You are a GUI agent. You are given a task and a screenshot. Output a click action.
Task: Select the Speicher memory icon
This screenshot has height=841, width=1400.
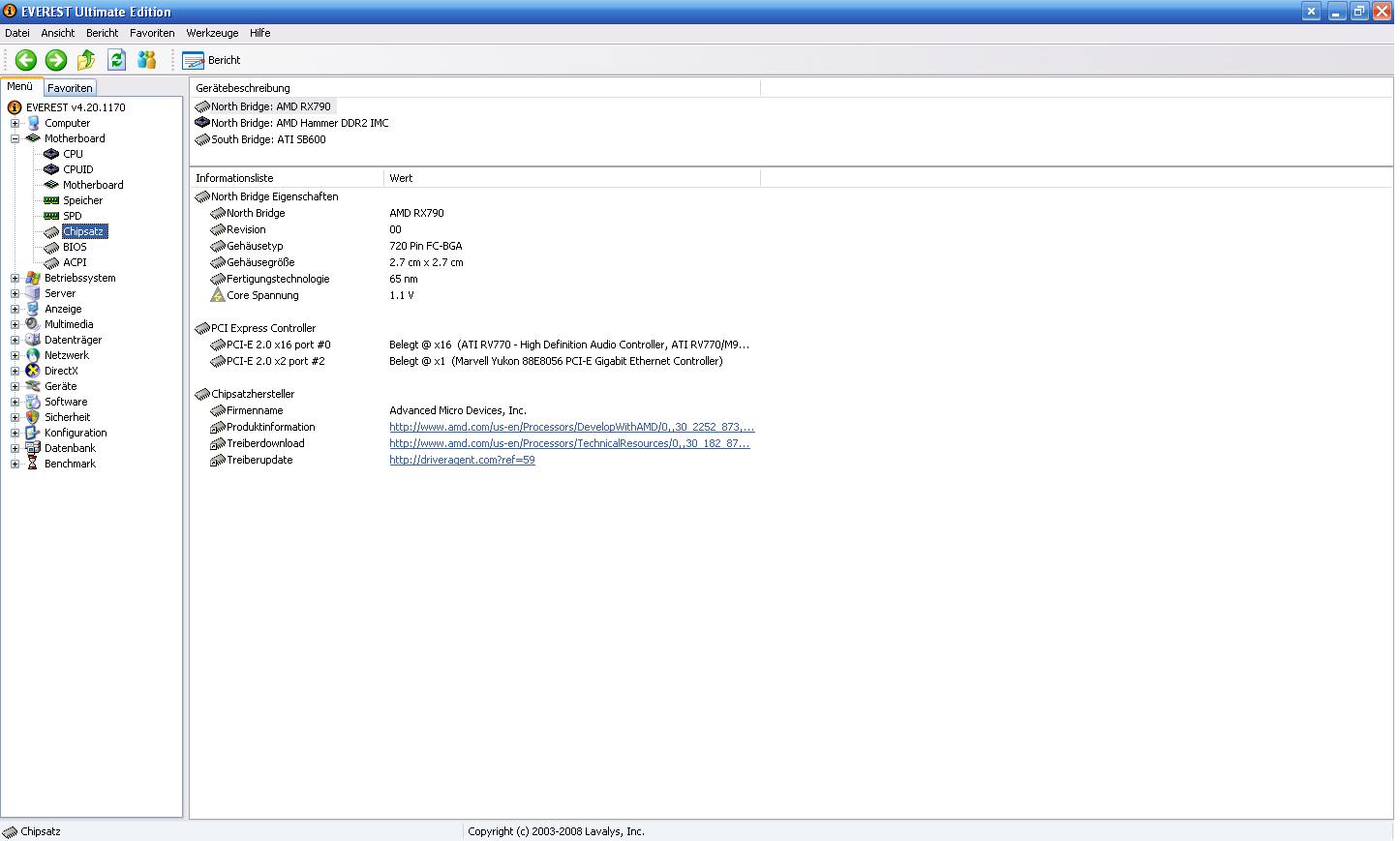(51, 200)
